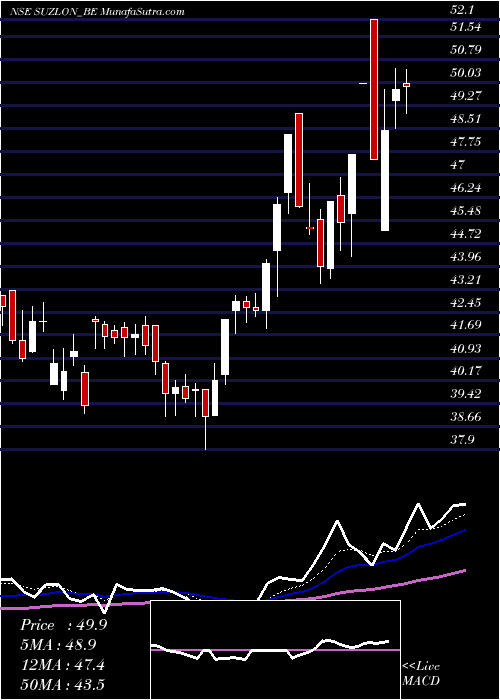The height and width of the screenshot is (700, 500).
Task: Click the 12MA : 47.4 readout
Action: click(x=62, y=664)
